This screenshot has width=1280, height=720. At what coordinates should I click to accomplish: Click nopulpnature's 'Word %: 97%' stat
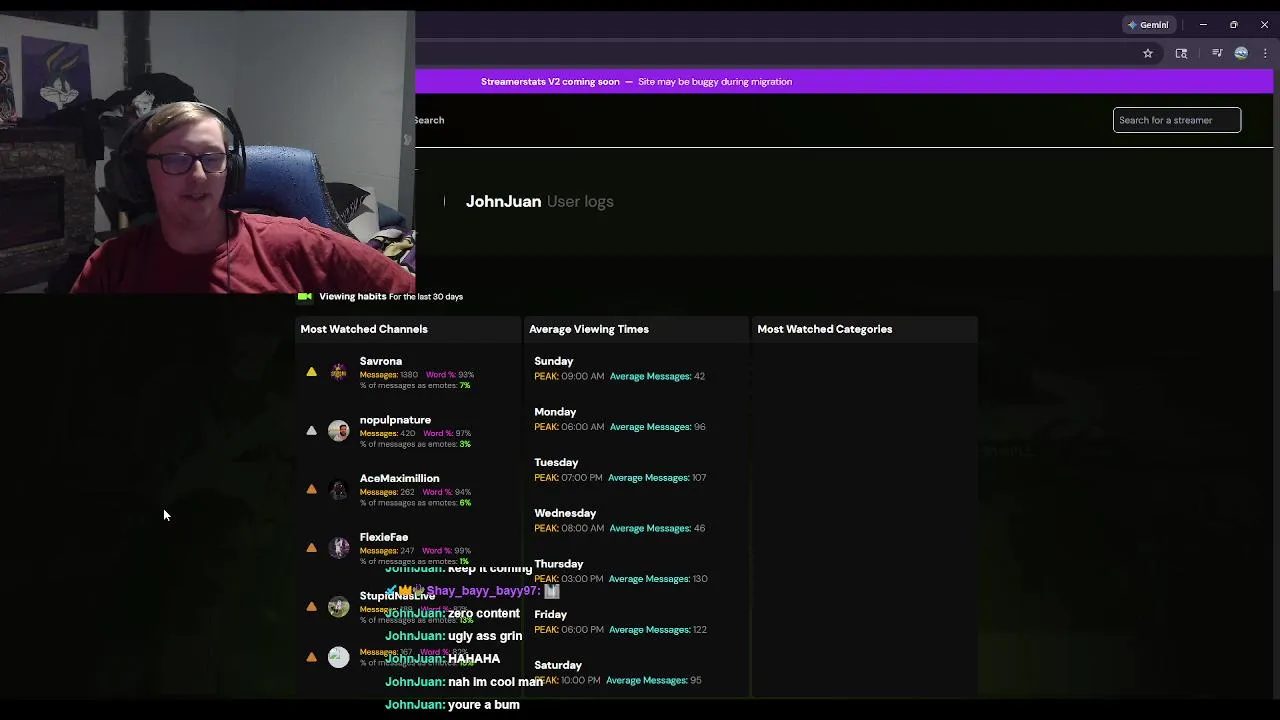pyautogui.click(x=447, y=433)
